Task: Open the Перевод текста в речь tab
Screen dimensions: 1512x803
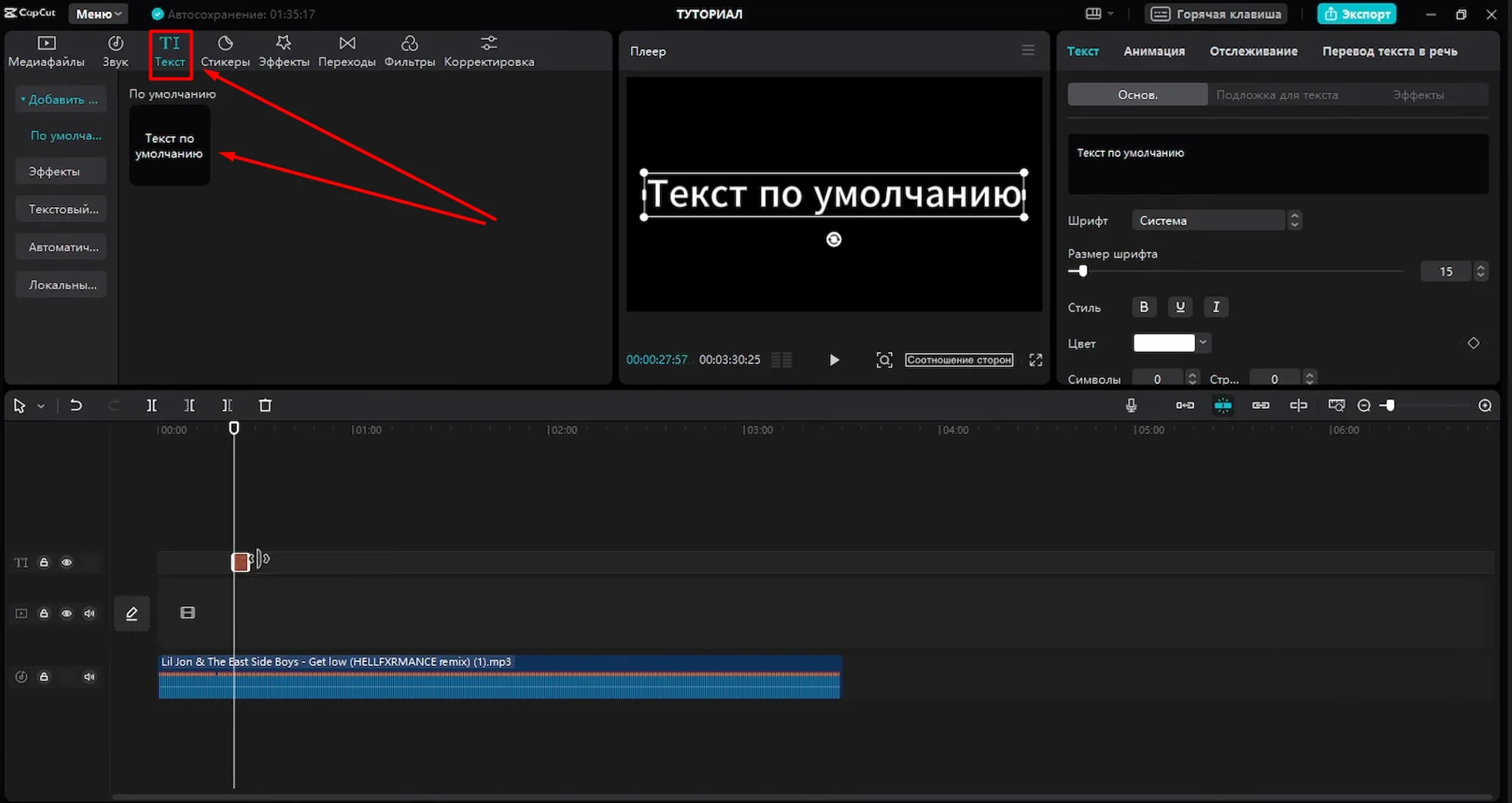Action: point(1389,51)
